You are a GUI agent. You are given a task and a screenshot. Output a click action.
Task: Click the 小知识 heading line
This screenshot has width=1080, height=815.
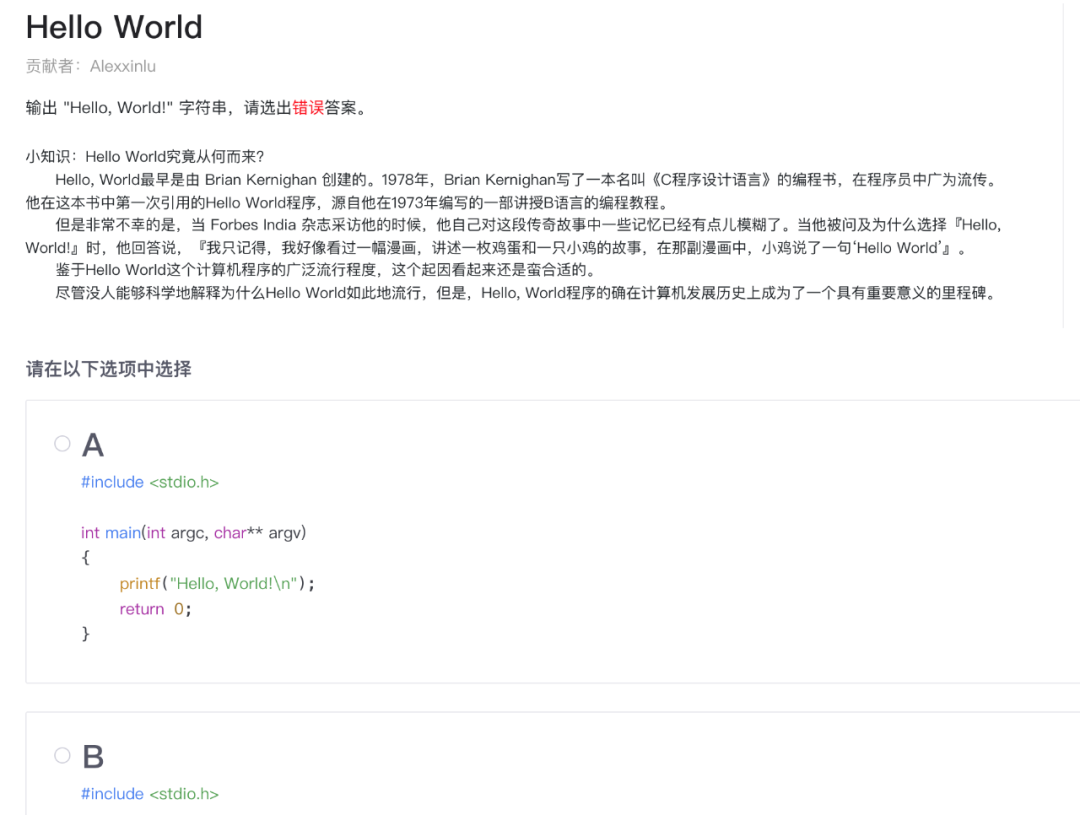[145, 156]
